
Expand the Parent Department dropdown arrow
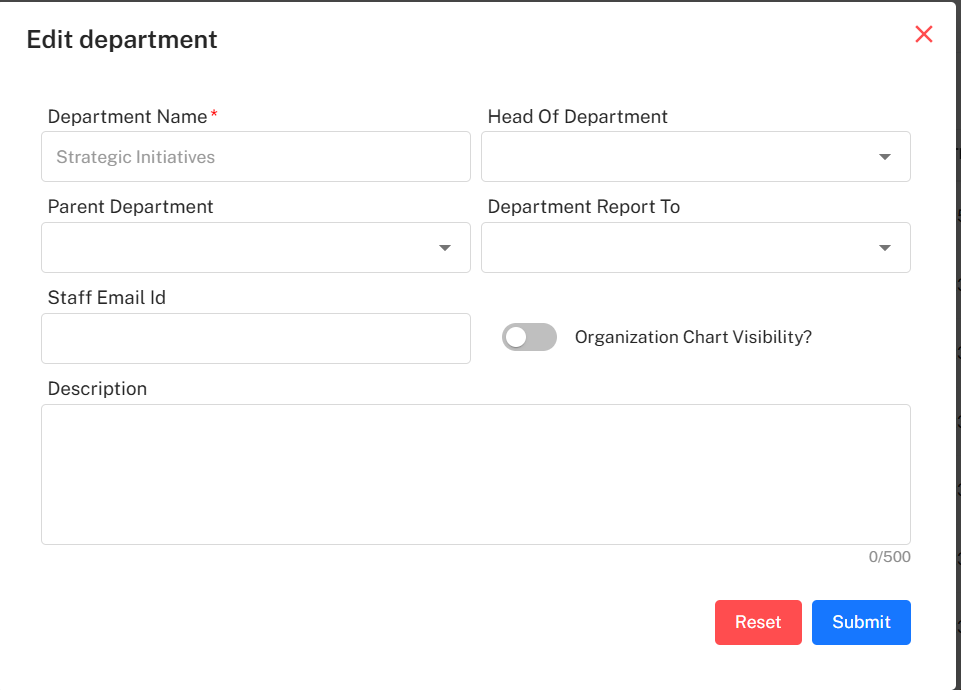[445, 248]
